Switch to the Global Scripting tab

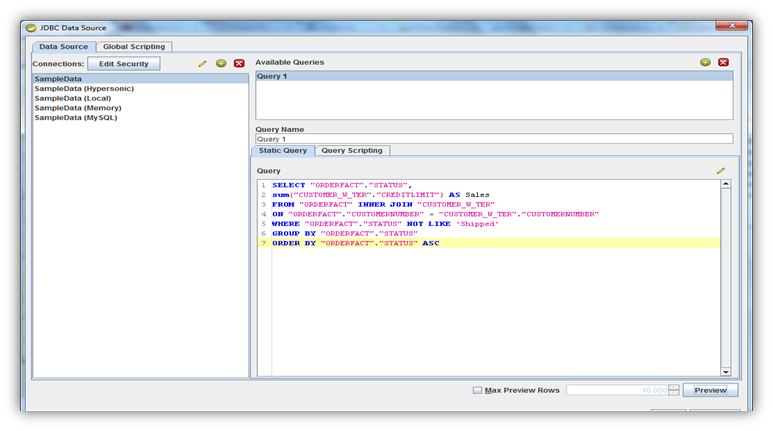click(134, 46)
